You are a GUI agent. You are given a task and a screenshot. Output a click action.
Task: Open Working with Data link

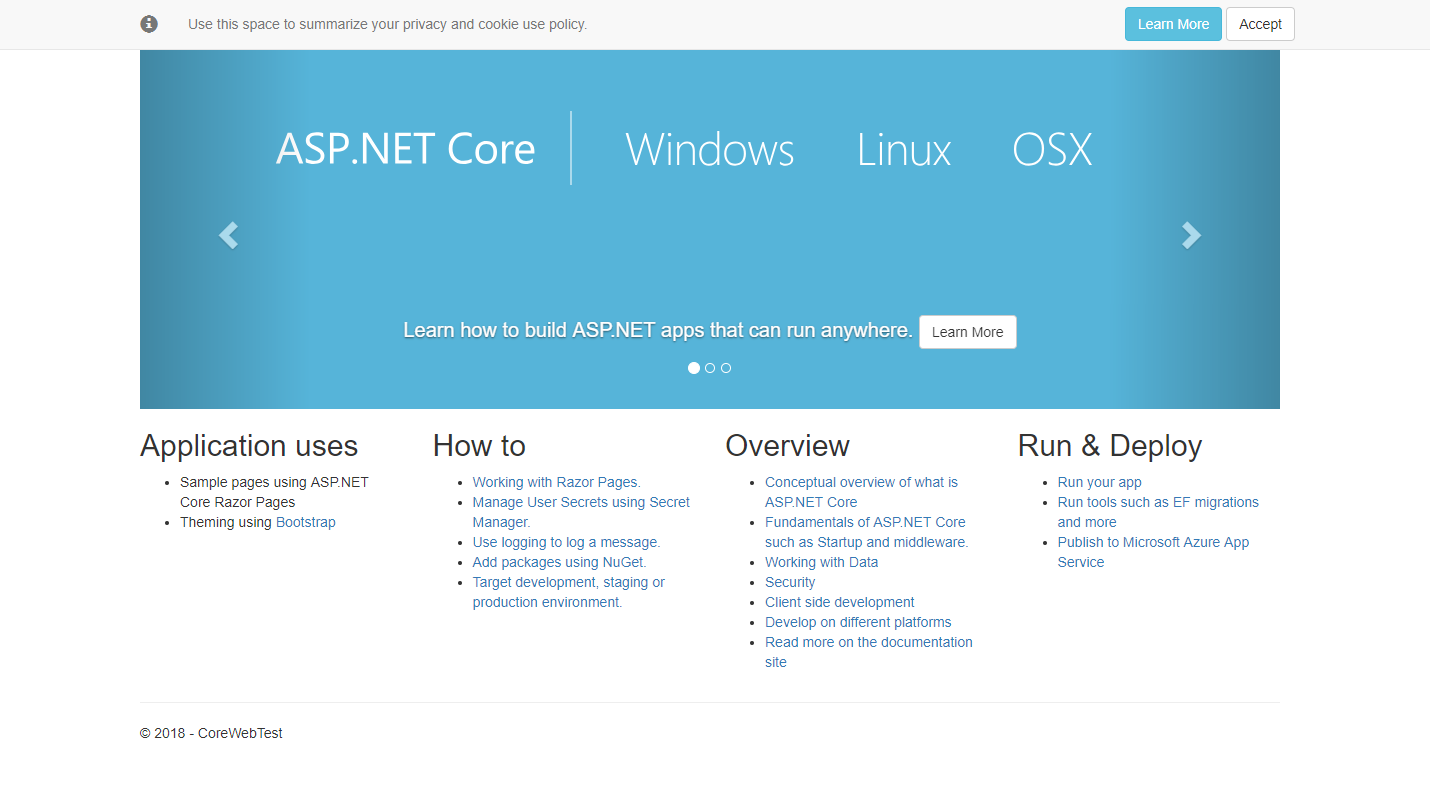[821, 562]
